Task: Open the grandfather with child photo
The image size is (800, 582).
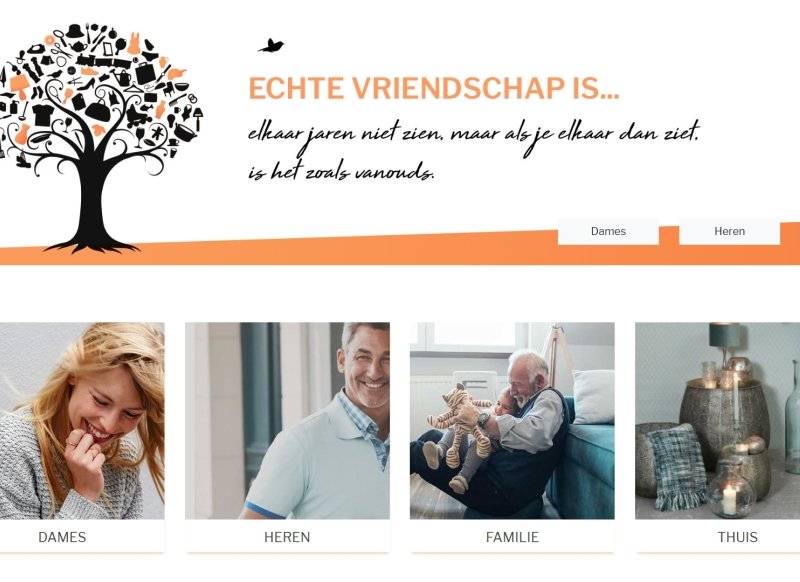Action: (512, 421)
